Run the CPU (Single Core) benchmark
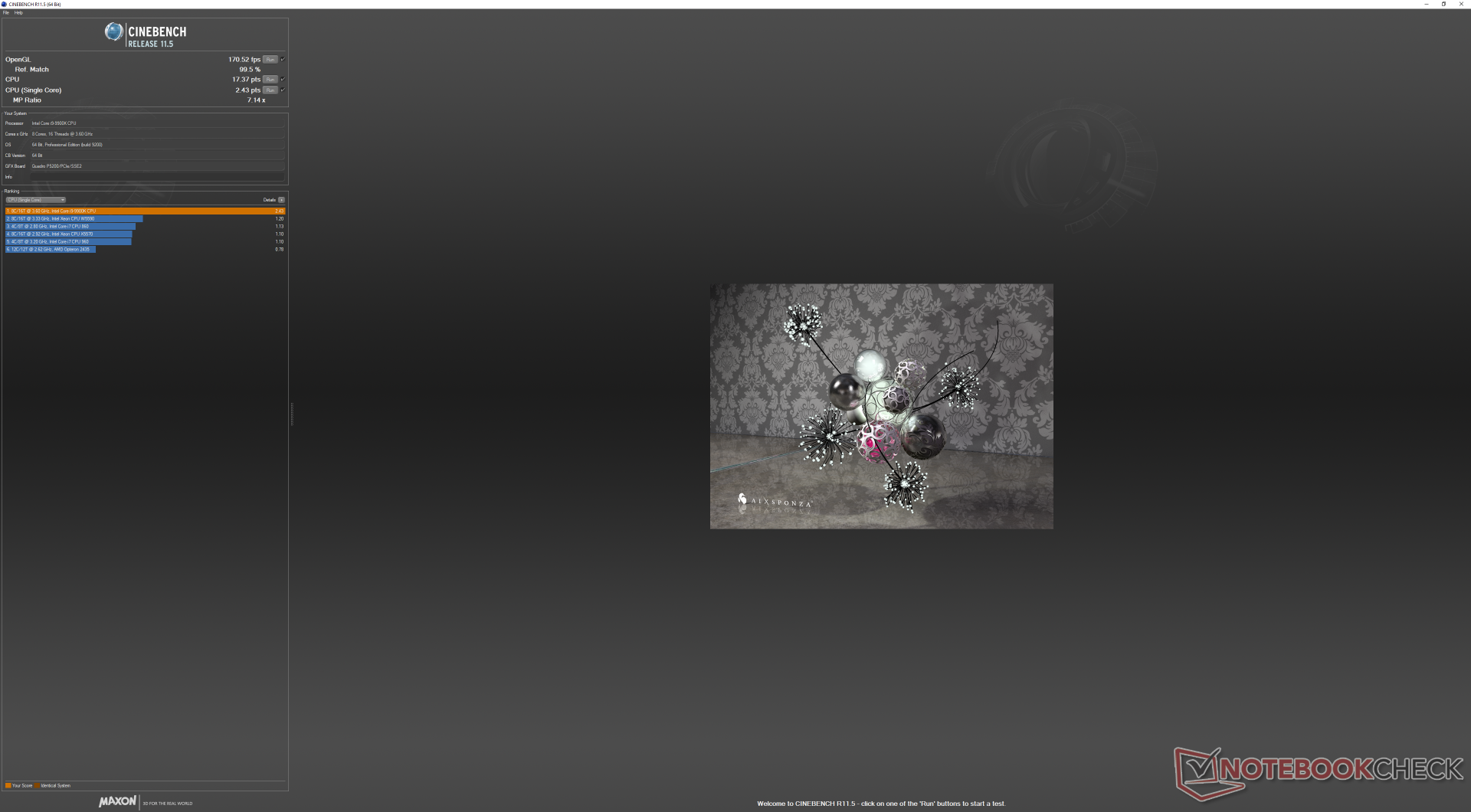The image size is (1471, 812). [x=270, y=90]
